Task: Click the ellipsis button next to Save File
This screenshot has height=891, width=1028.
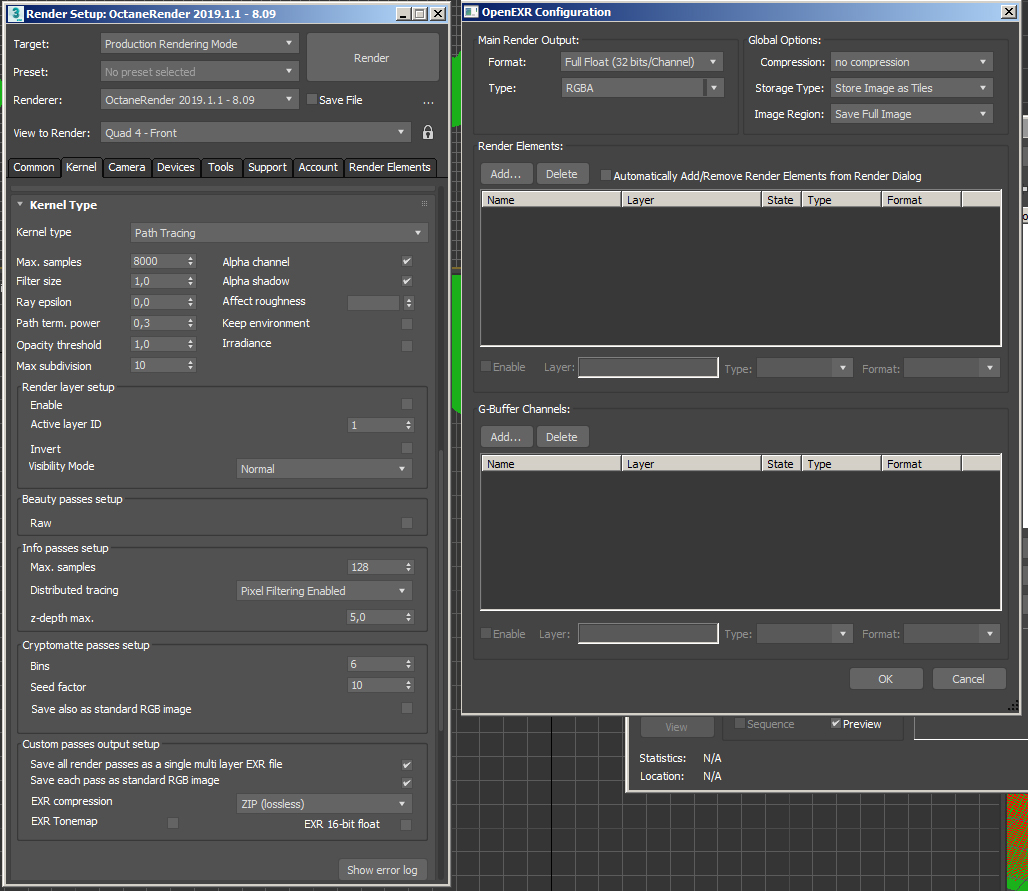Action: [x=428, y=101]
